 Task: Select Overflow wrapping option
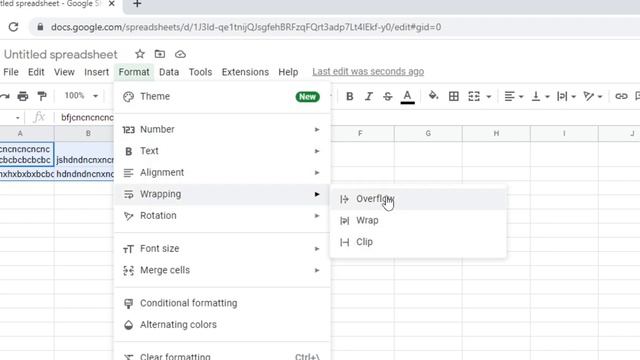click(418, 199)
